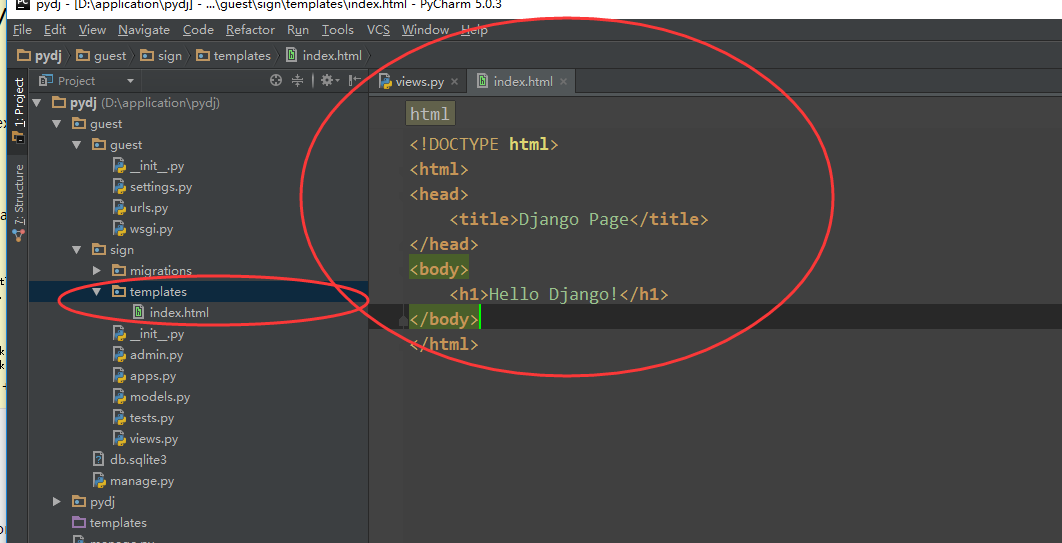
Task: Select manage.py in project tree
Action: [142, 481]
